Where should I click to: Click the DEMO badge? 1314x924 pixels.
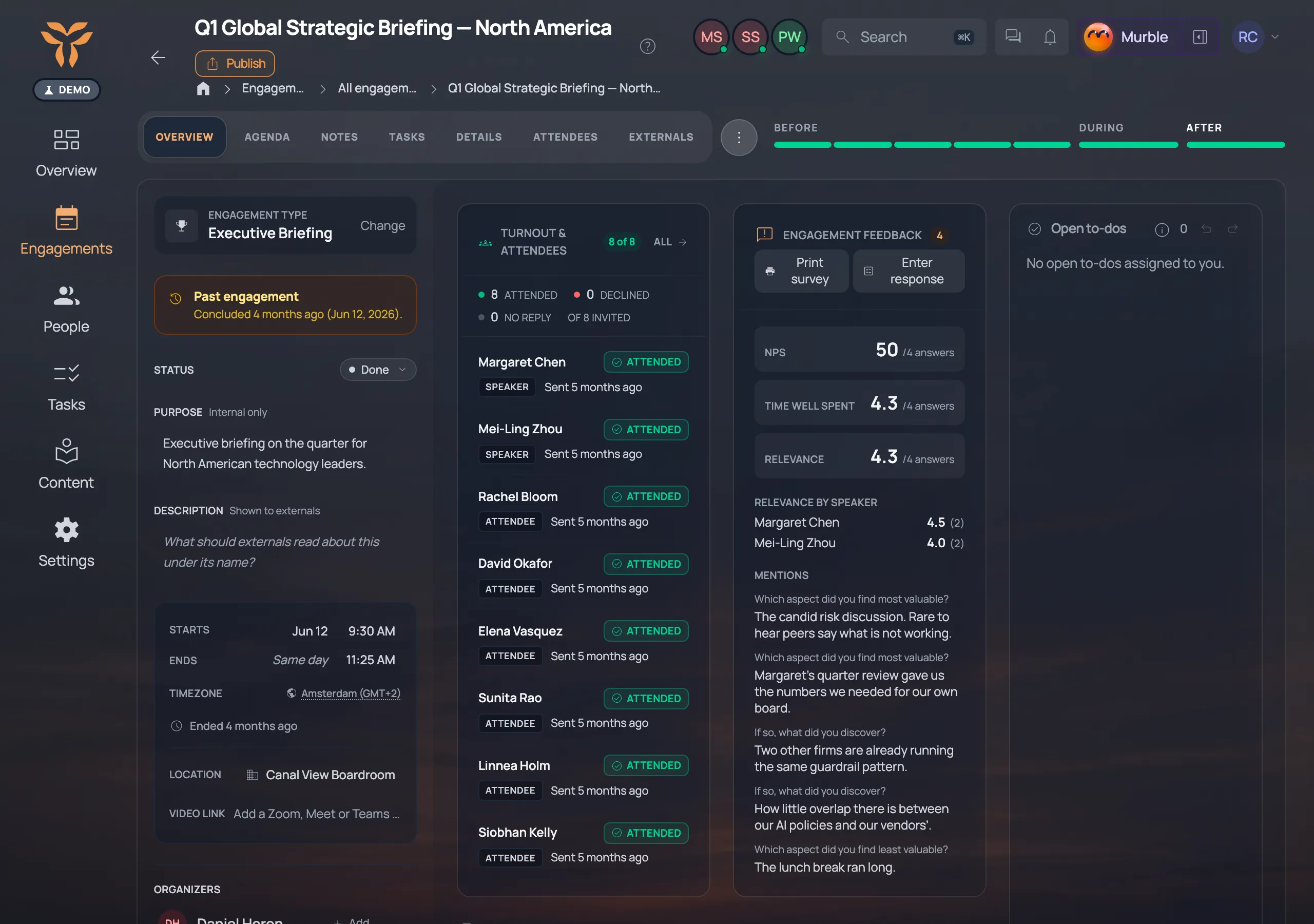point(67,90)
